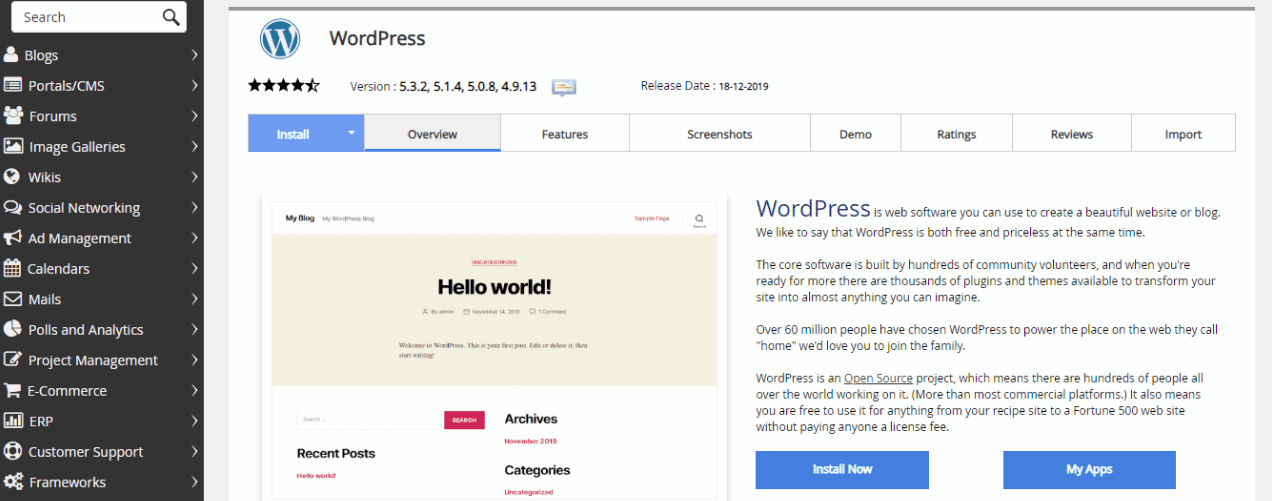Open the Features tab
1272x501 pixels.
(565, 134)
